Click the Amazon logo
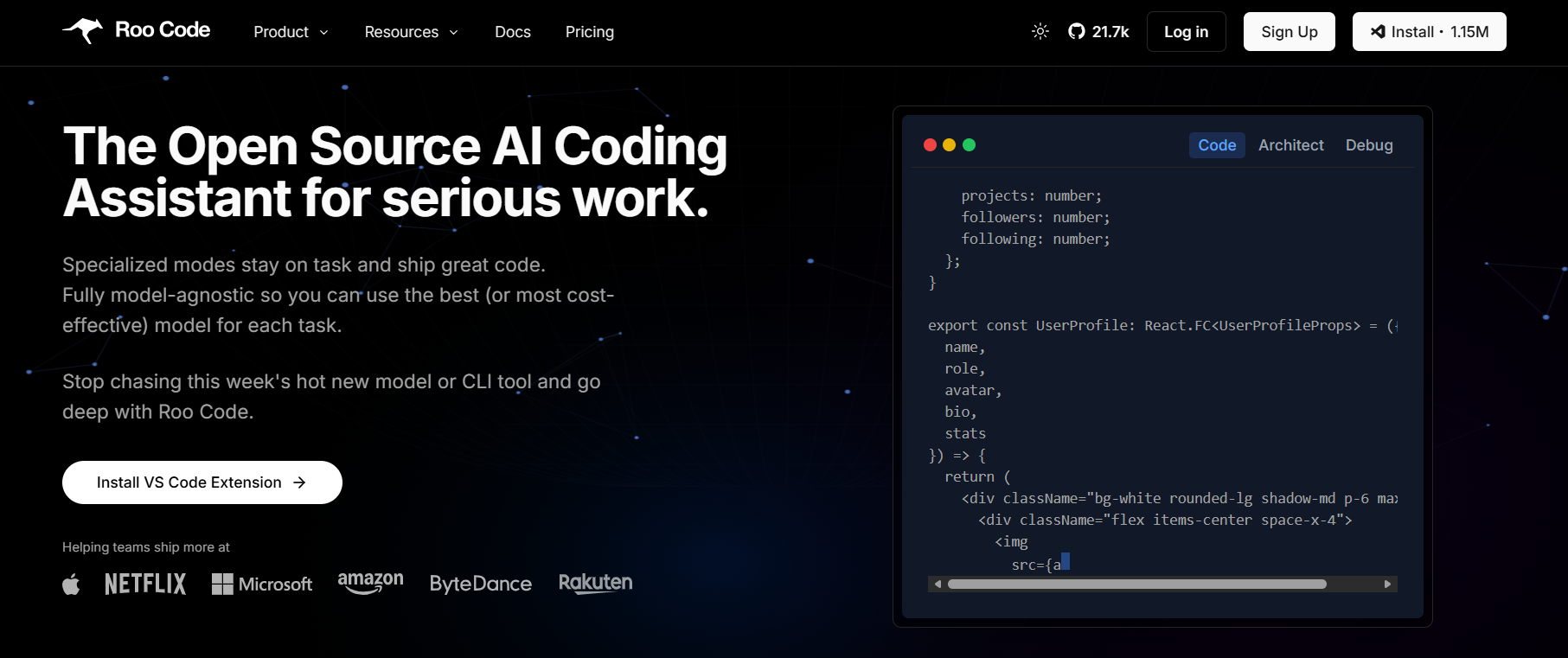The width and height of the screenshot is (1568, 658). click(x=370, y=583)
